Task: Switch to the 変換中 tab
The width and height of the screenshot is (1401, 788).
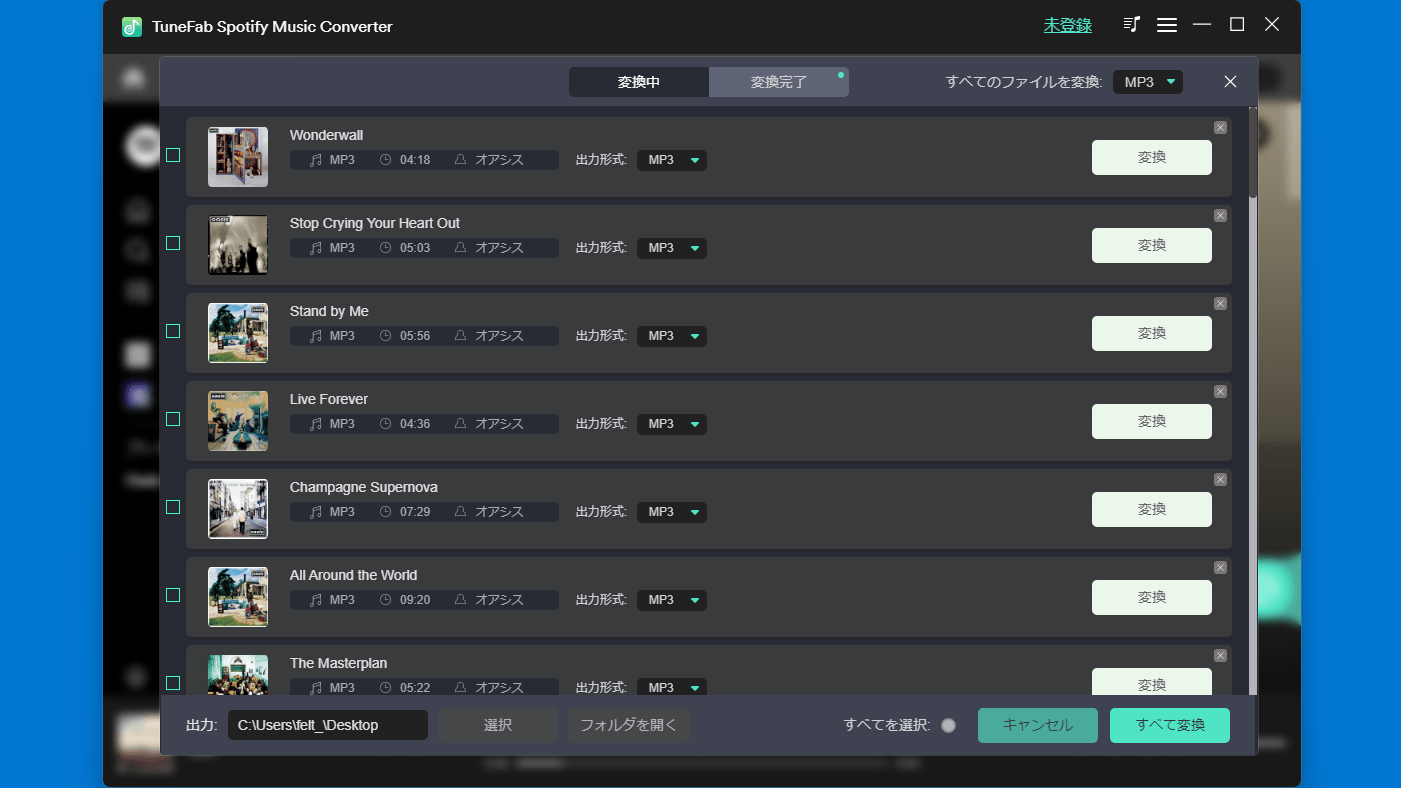Action: (639, 82)
